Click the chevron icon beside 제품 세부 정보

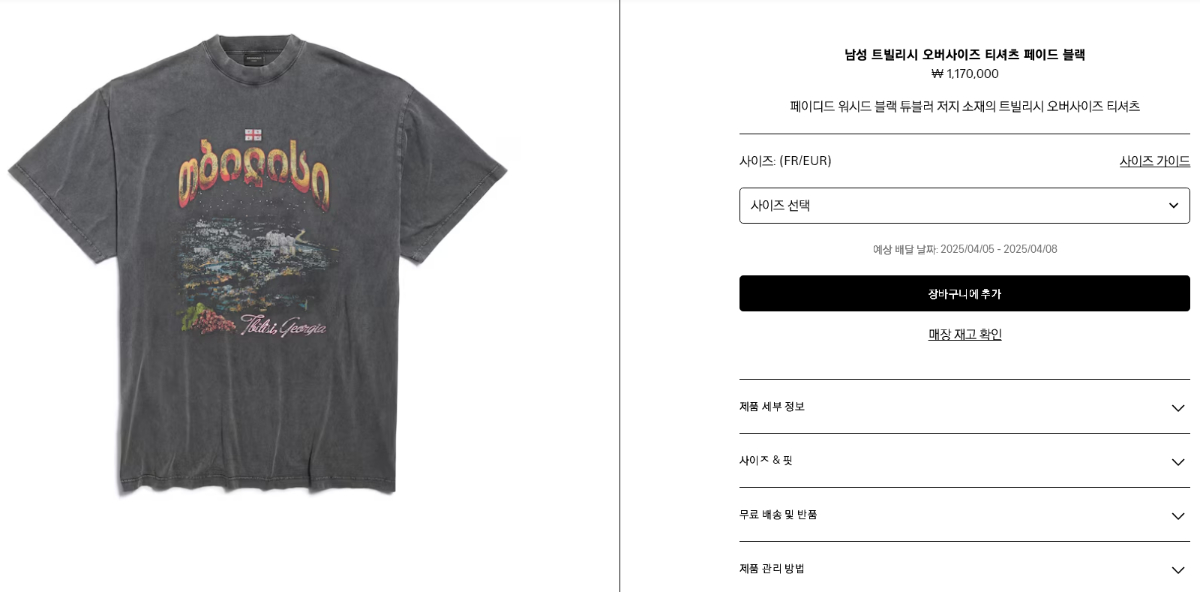pyautogui.click(x=1177, y=408)
